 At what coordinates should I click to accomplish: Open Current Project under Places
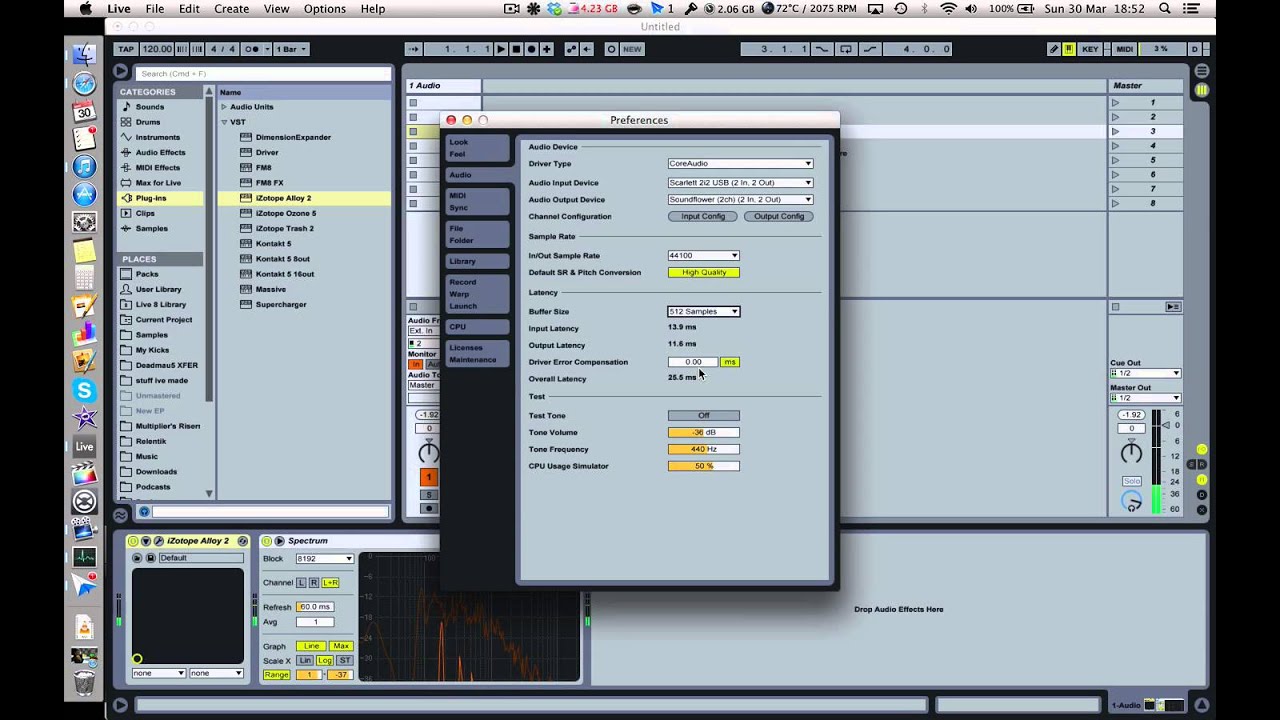[164, 320]
